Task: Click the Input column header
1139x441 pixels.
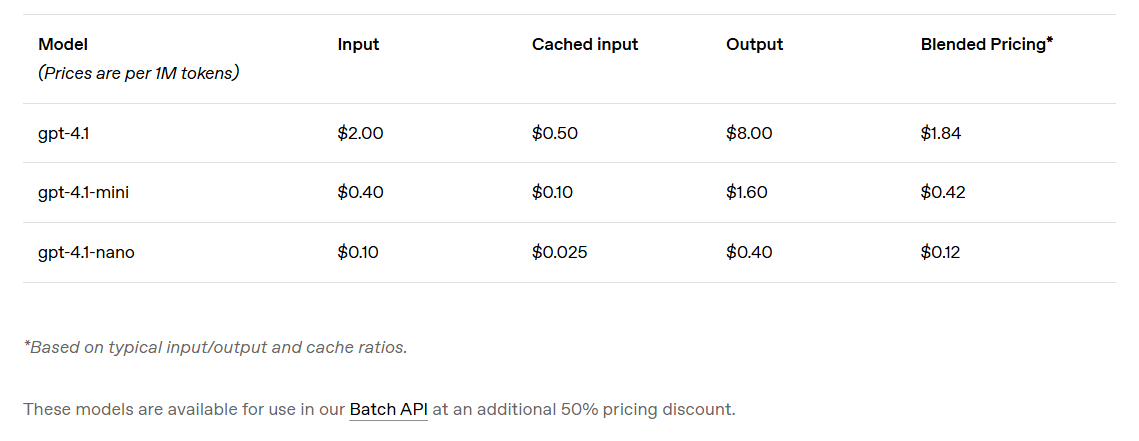Action: (x=358, y=44)
